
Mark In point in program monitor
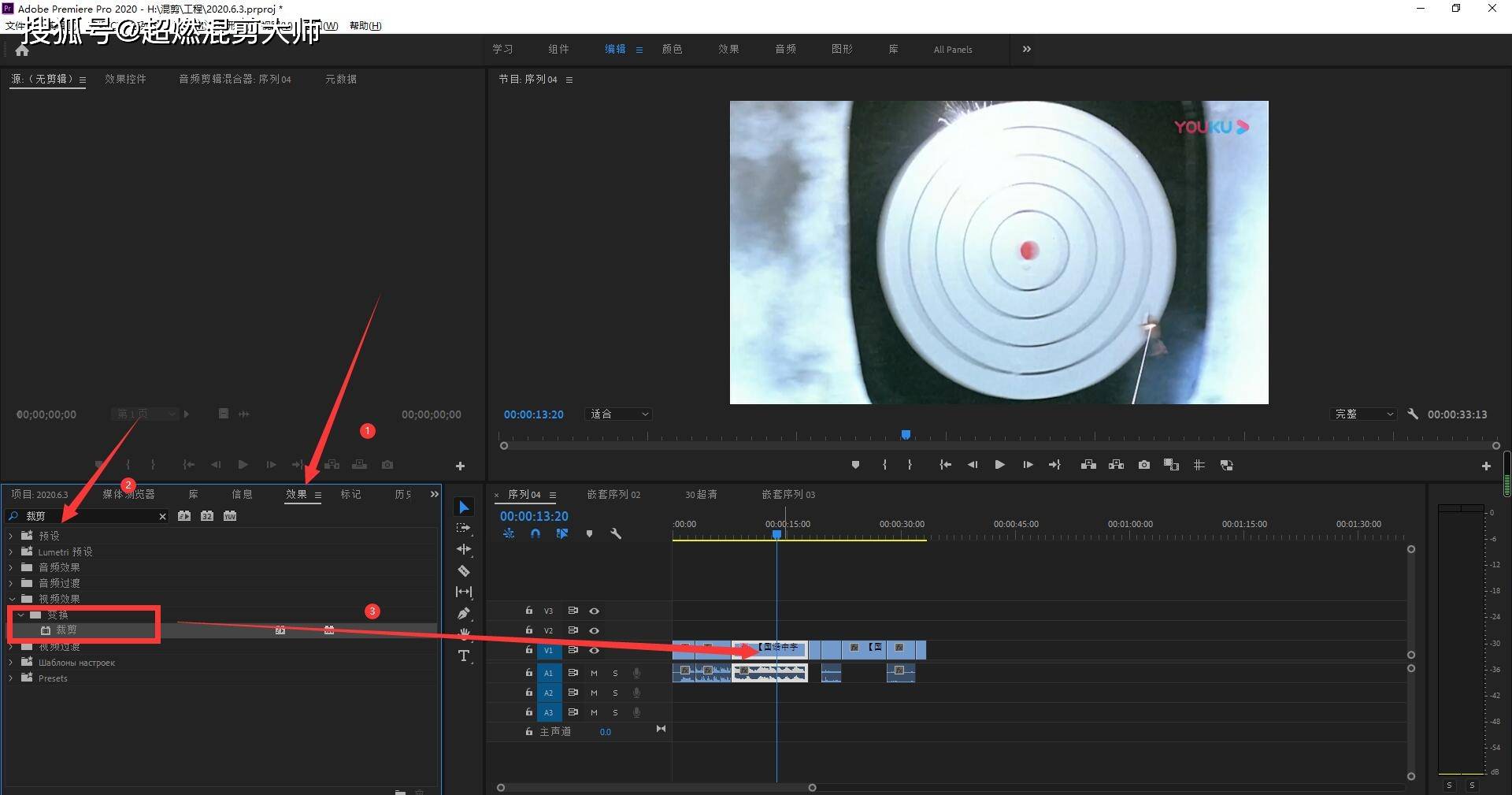(x=884, y=465)
